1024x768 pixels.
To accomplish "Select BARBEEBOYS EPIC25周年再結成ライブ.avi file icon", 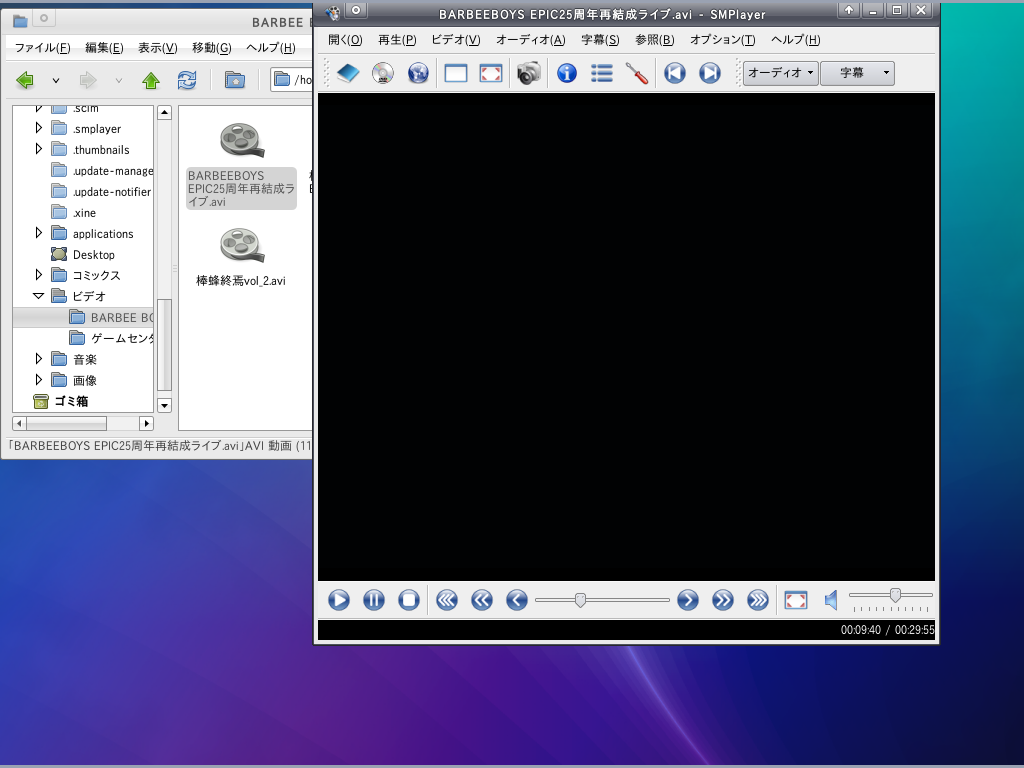I will pyautogui.click(x=242, y=140).
